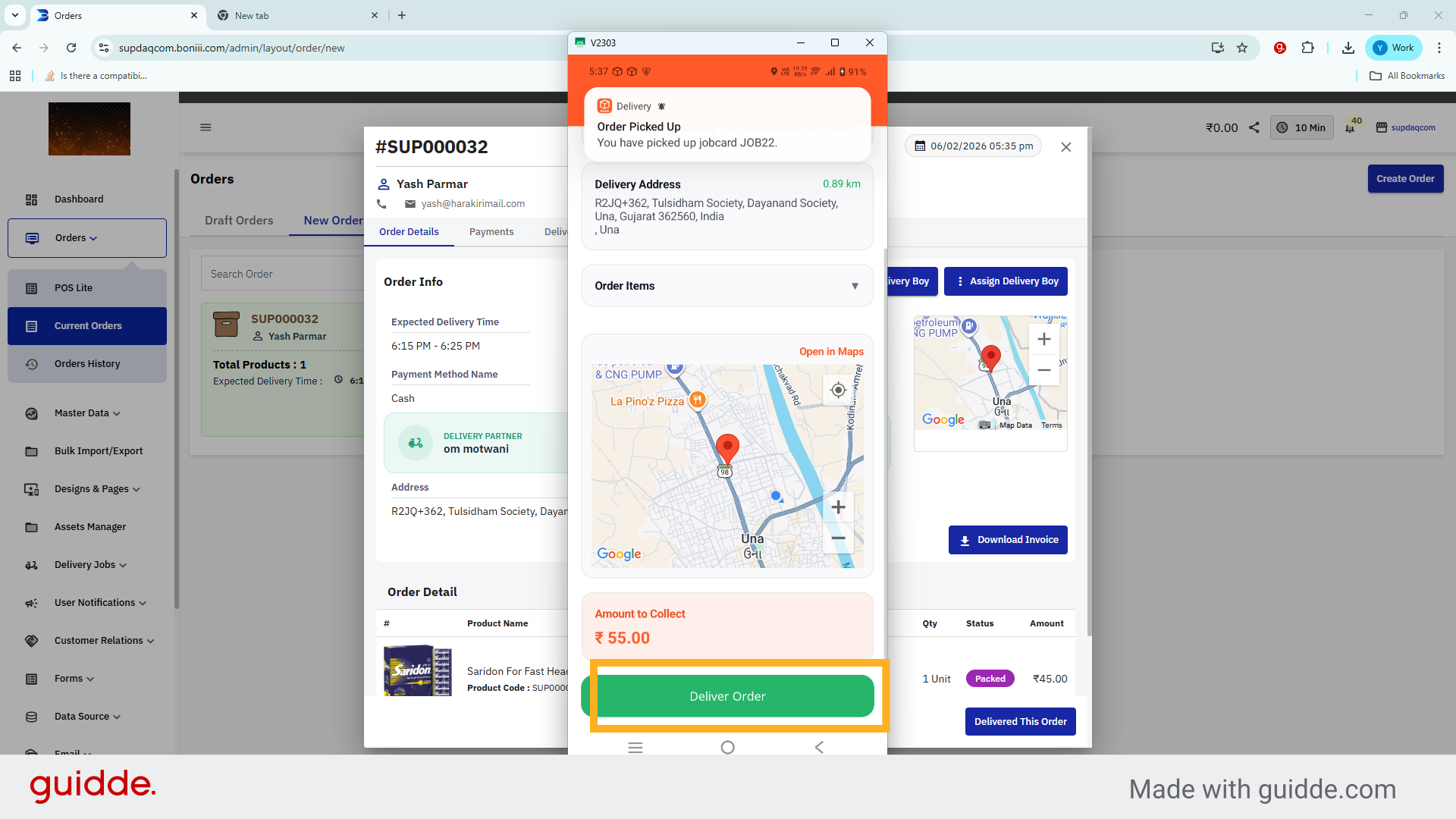This screenshot has width=1456, height=819.
Task: Select the Payments tab in dialog
Action: click(491, 232)
